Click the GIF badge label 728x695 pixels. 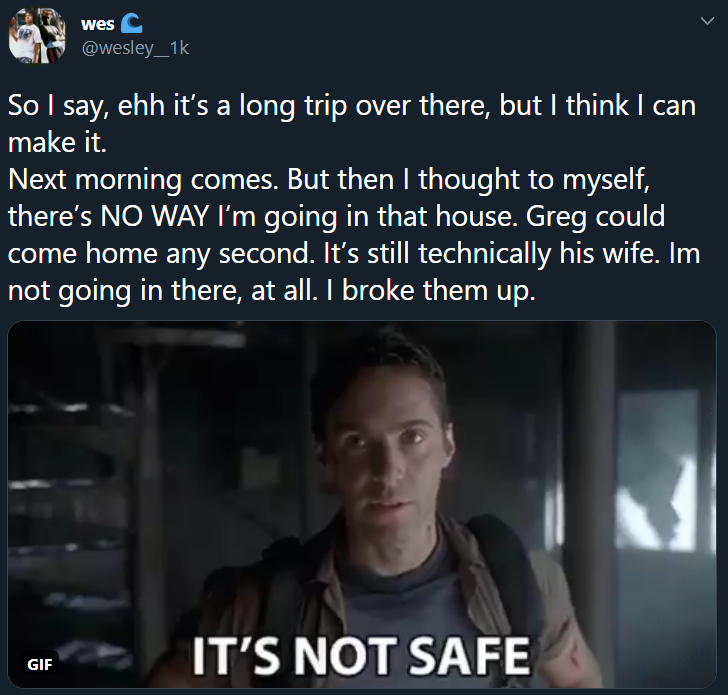pos(40,664)
